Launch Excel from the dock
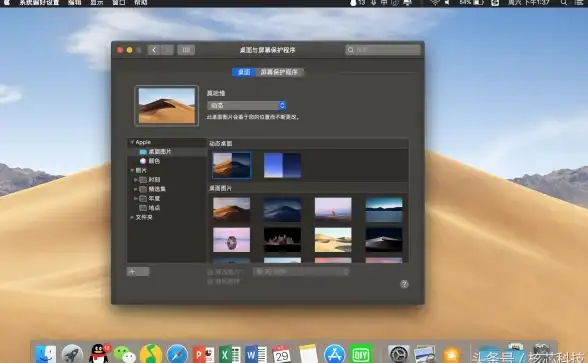The height and width of the screenshot is (363, 588). [x=230, y=355]
